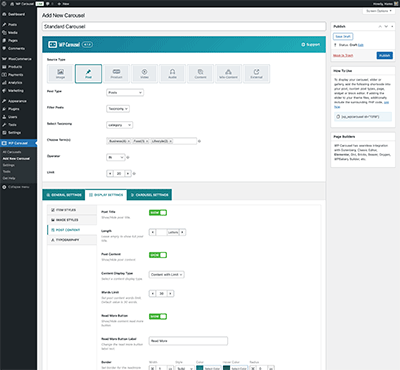Click the border Hover Color swatch
This screenshot has width=400, height=370.
point(226,368)
